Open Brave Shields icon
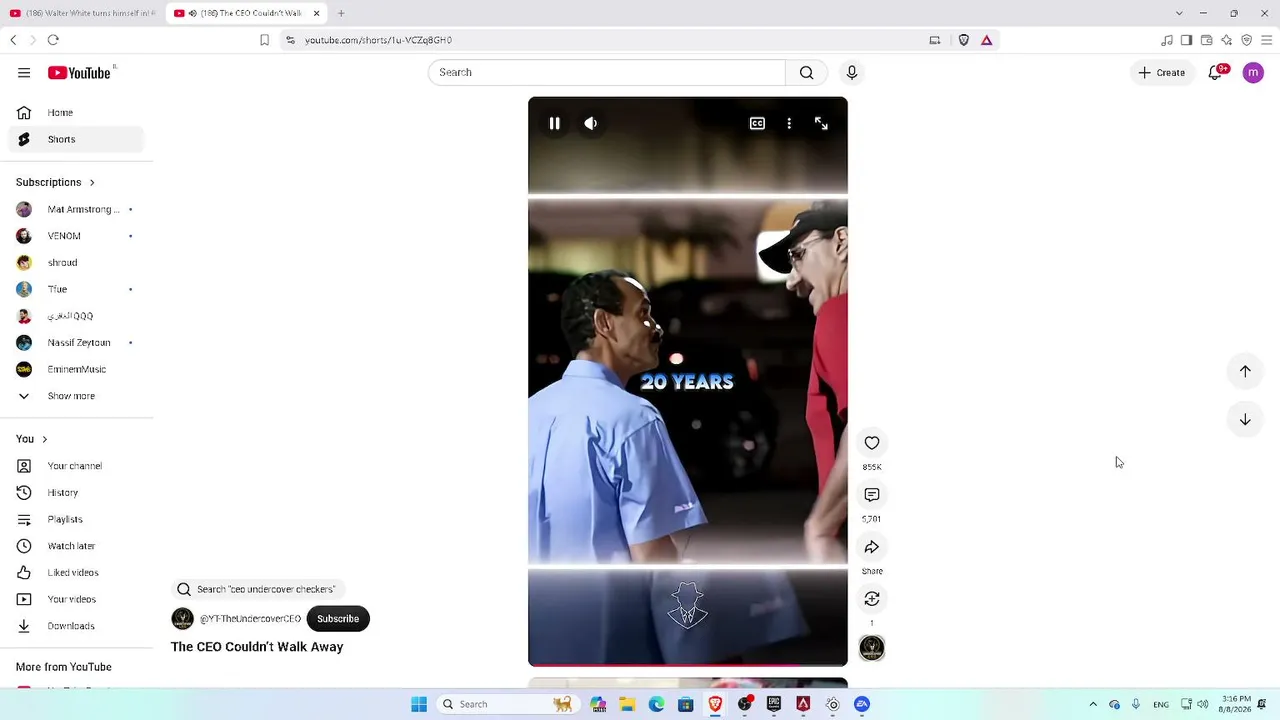The image size is (1280, 720). 964,40
